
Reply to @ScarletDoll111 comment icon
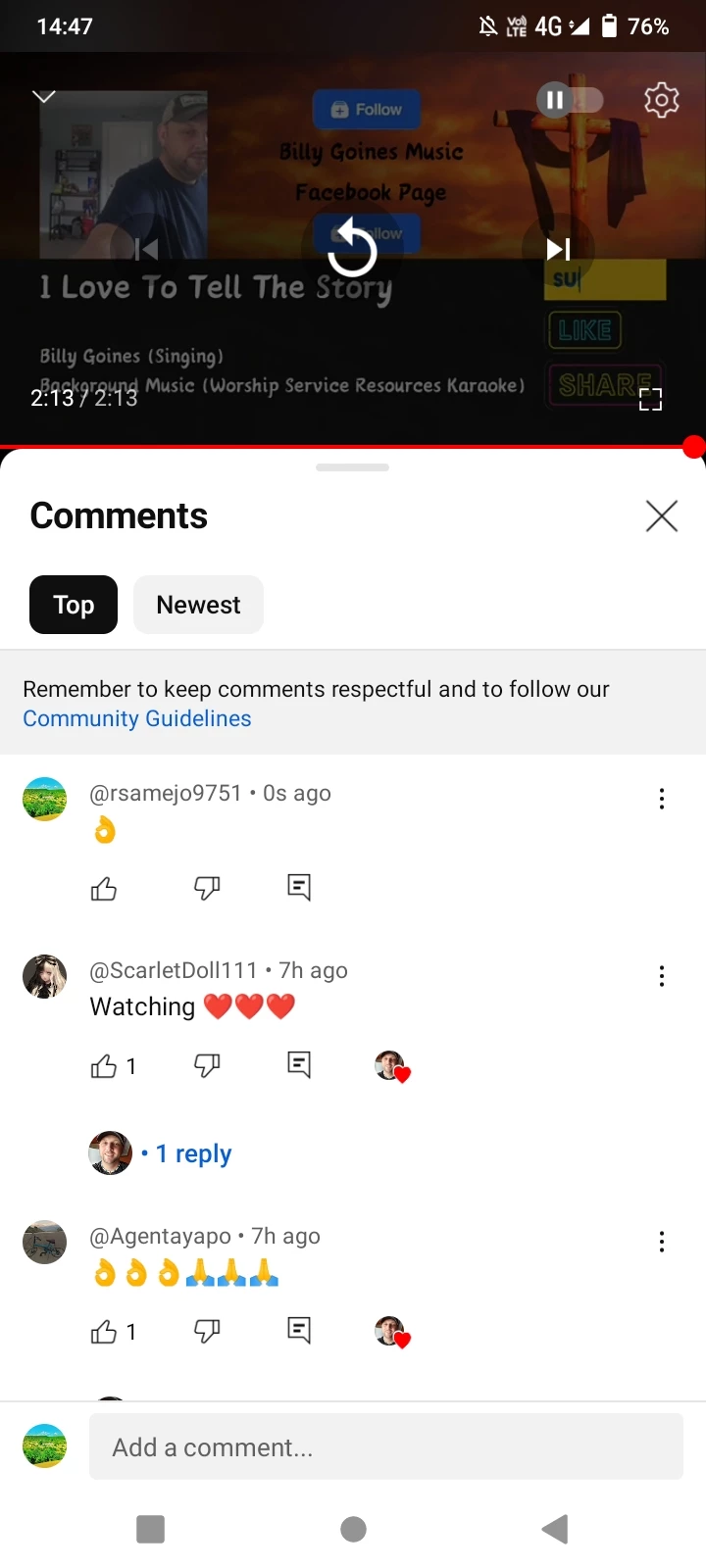299,1064
